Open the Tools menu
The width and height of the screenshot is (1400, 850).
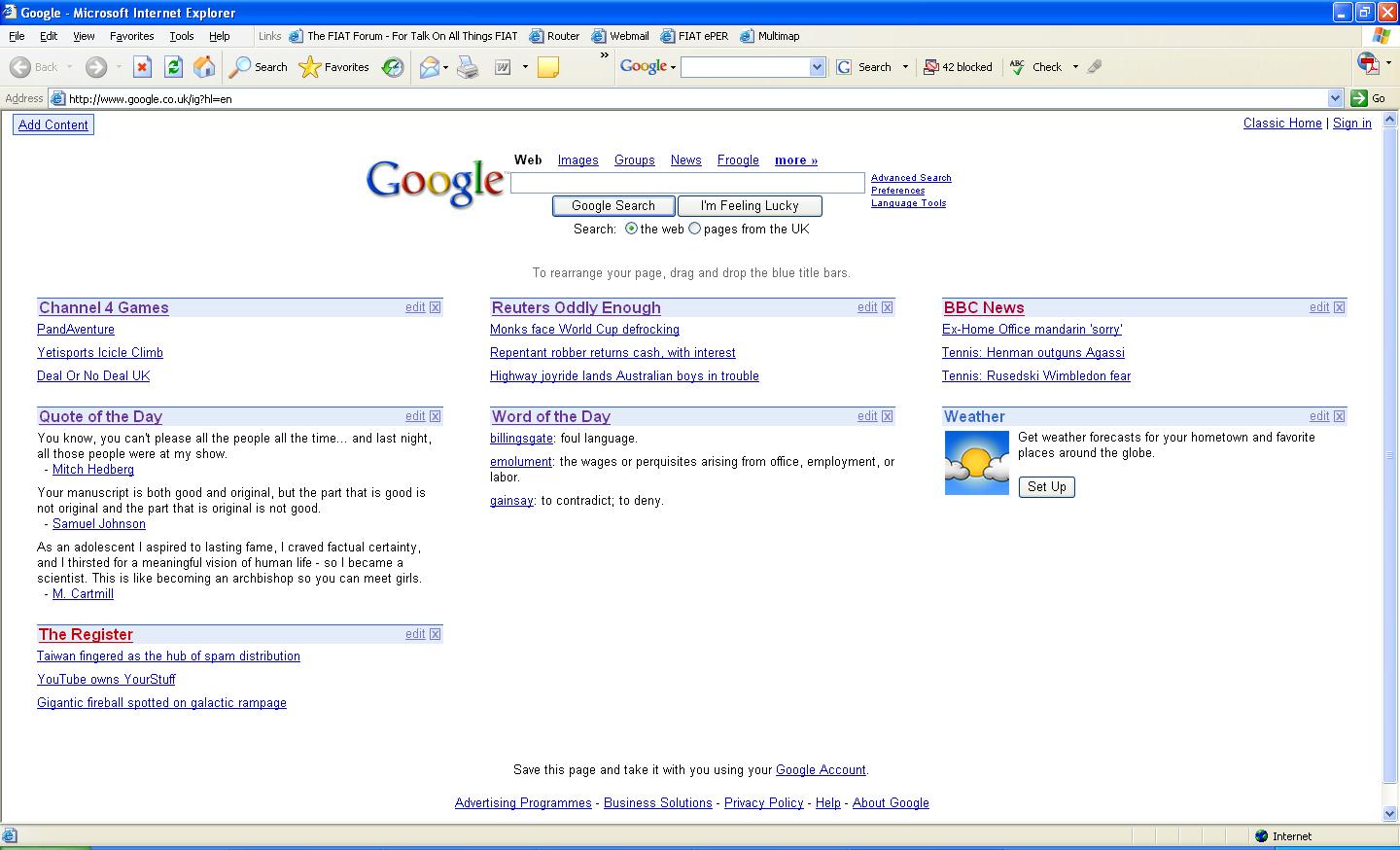(x=182, y=36)
